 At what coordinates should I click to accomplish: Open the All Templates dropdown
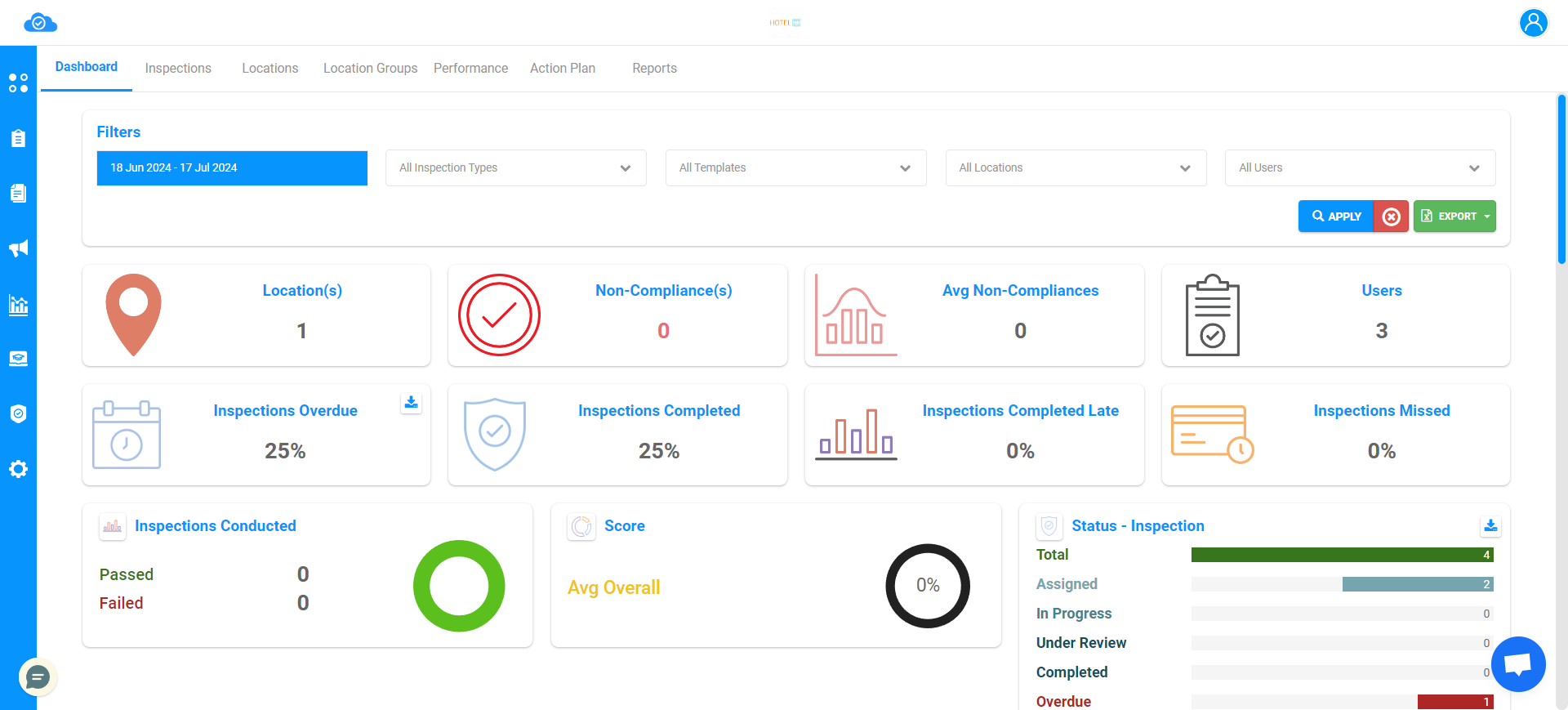pos(795,168)
